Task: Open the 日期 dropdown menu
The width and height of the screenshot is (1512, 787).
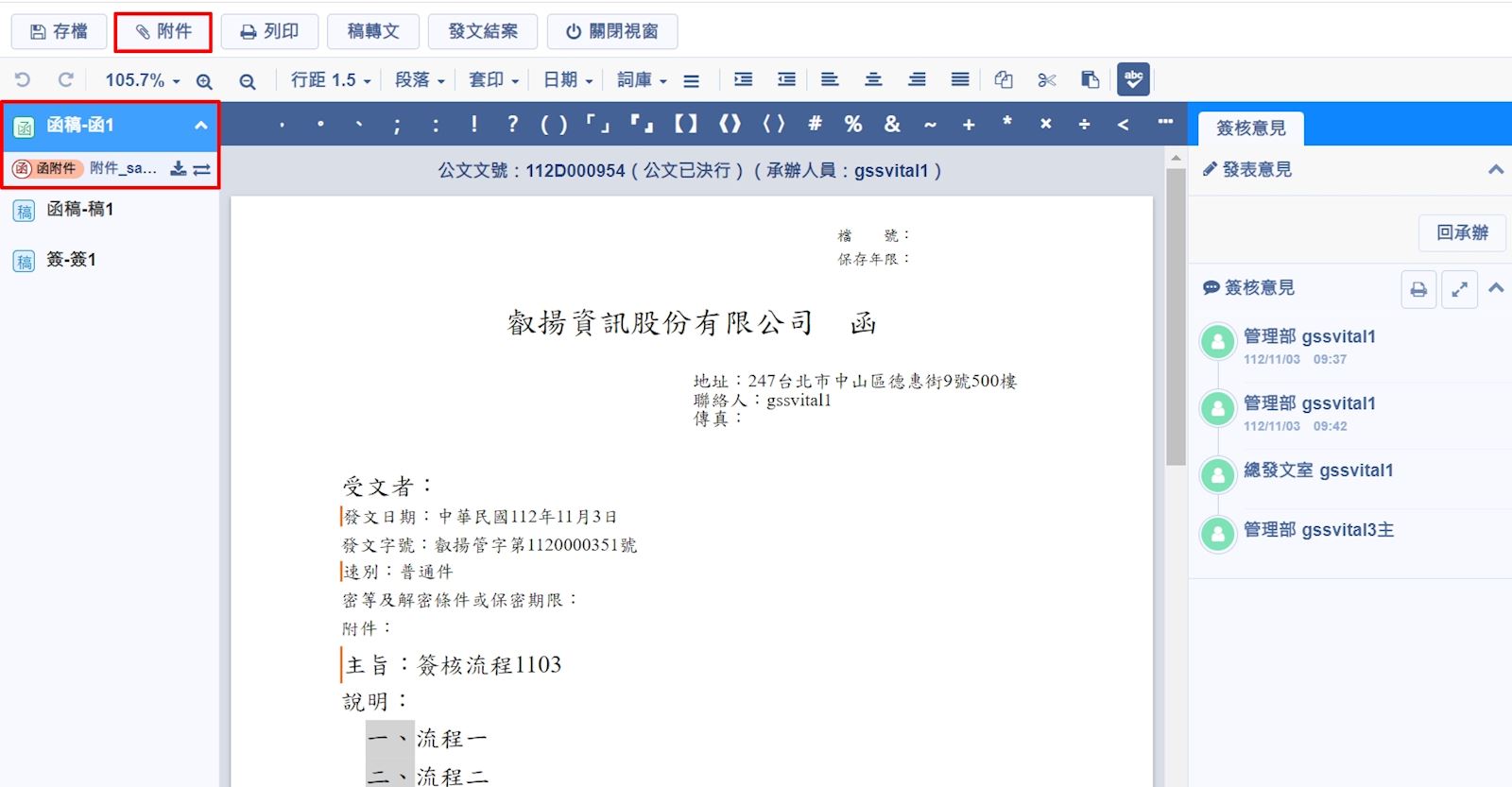Action: [x=568, y=80]
